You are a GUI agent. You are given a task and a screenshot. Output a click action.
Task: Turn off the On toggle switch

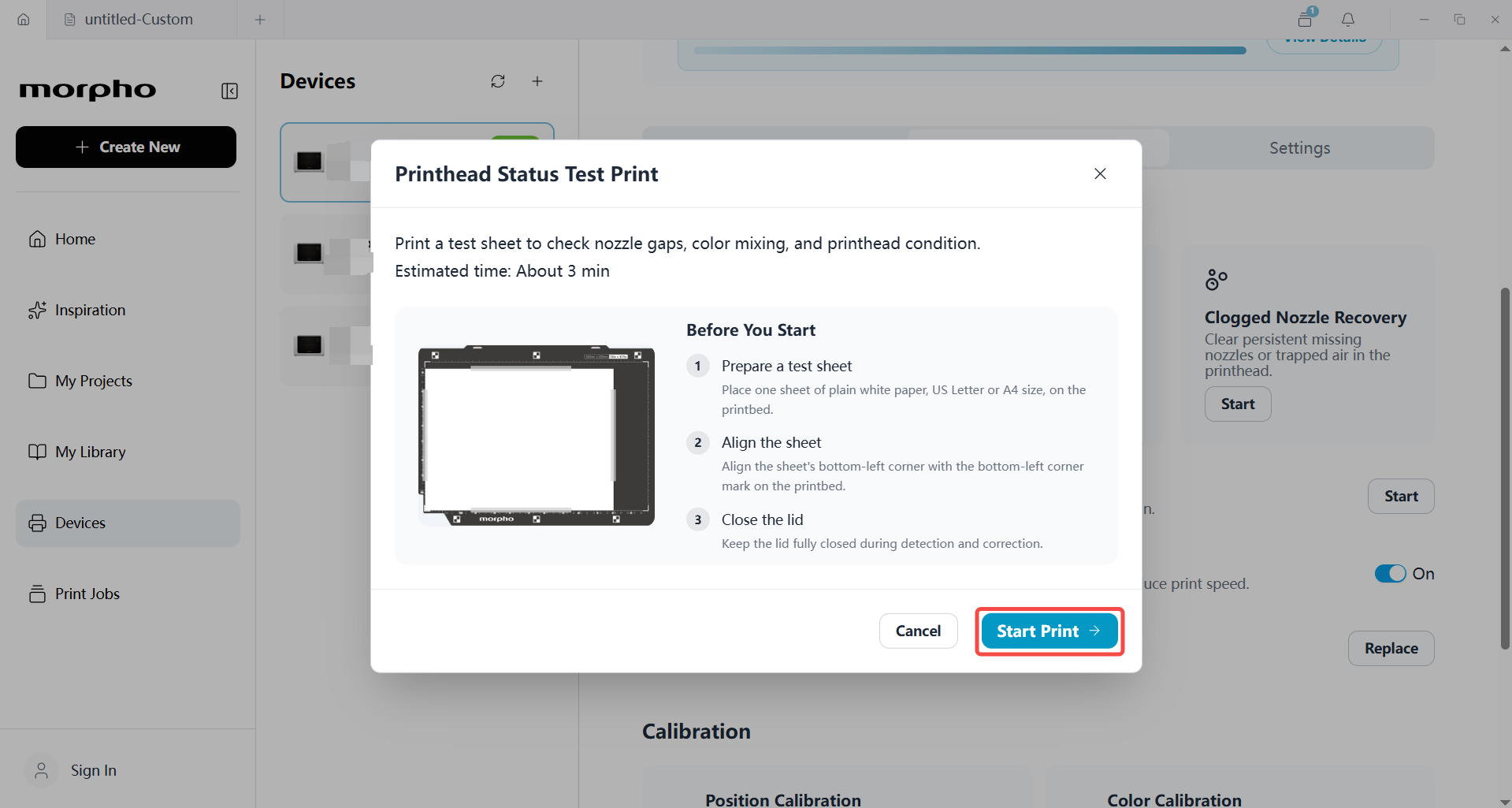pyautogui.click(x=1390, y=574)
